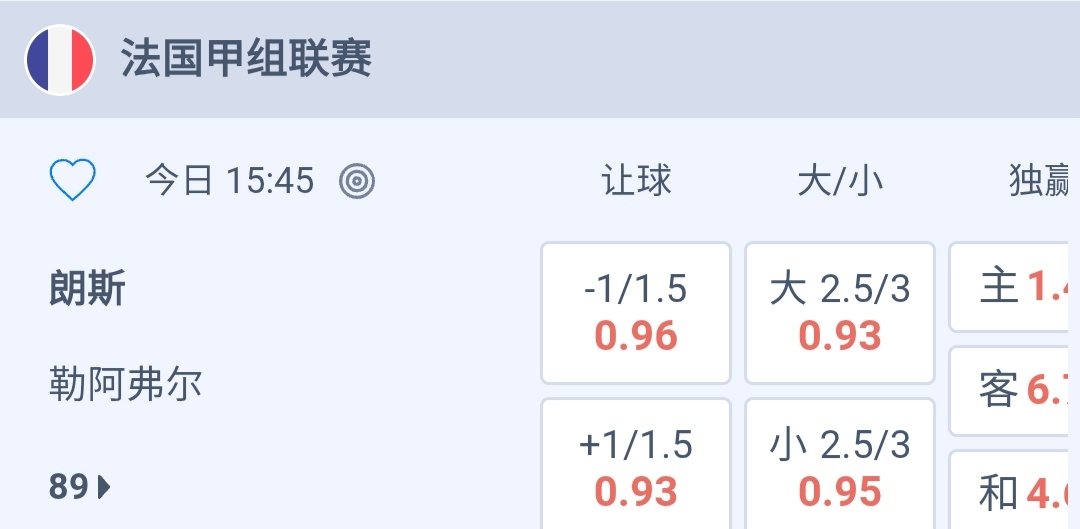Viewport: 1080px width, 529px height.
Task: Open the 法国甲组联赛 league title
Action: pyautogui.click(x=246, y=60)
